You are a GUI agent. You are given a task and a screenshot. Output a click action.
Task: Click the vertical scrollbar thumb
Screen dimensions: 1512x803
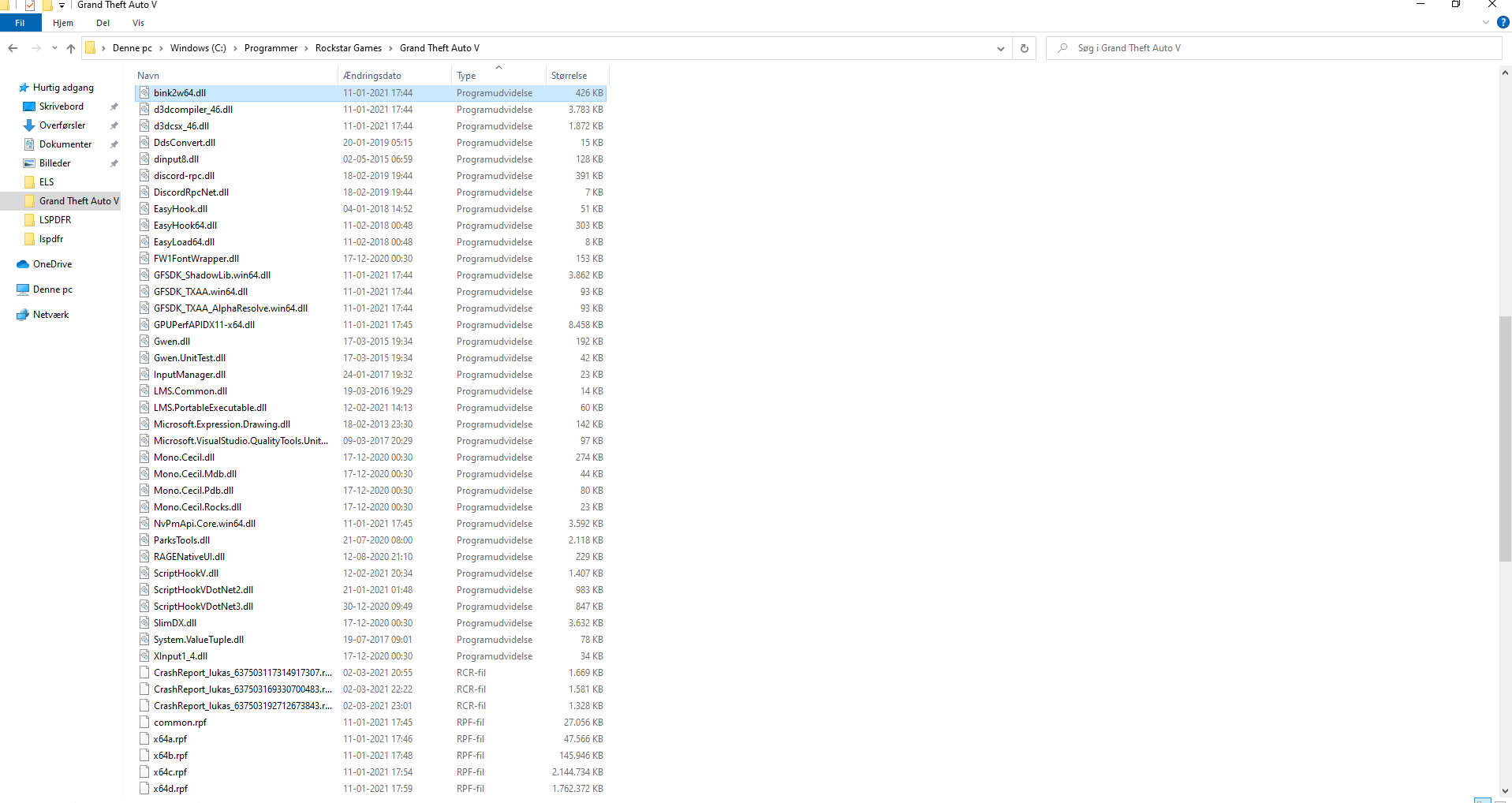coord(1506,438)
